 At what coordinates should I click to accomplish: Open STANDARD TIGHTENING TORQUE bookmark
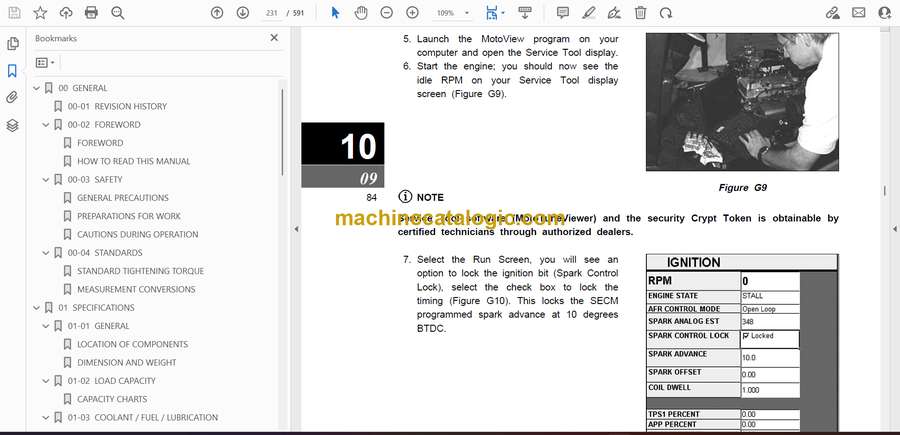coord(141,271)
